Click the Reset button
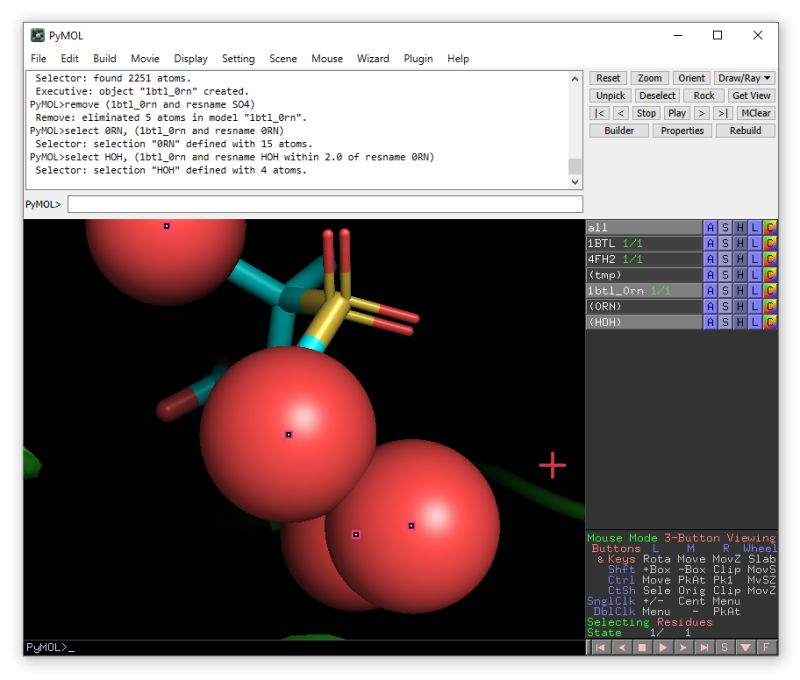This screenshot has height=680, width=800. (x=608, y=78)
